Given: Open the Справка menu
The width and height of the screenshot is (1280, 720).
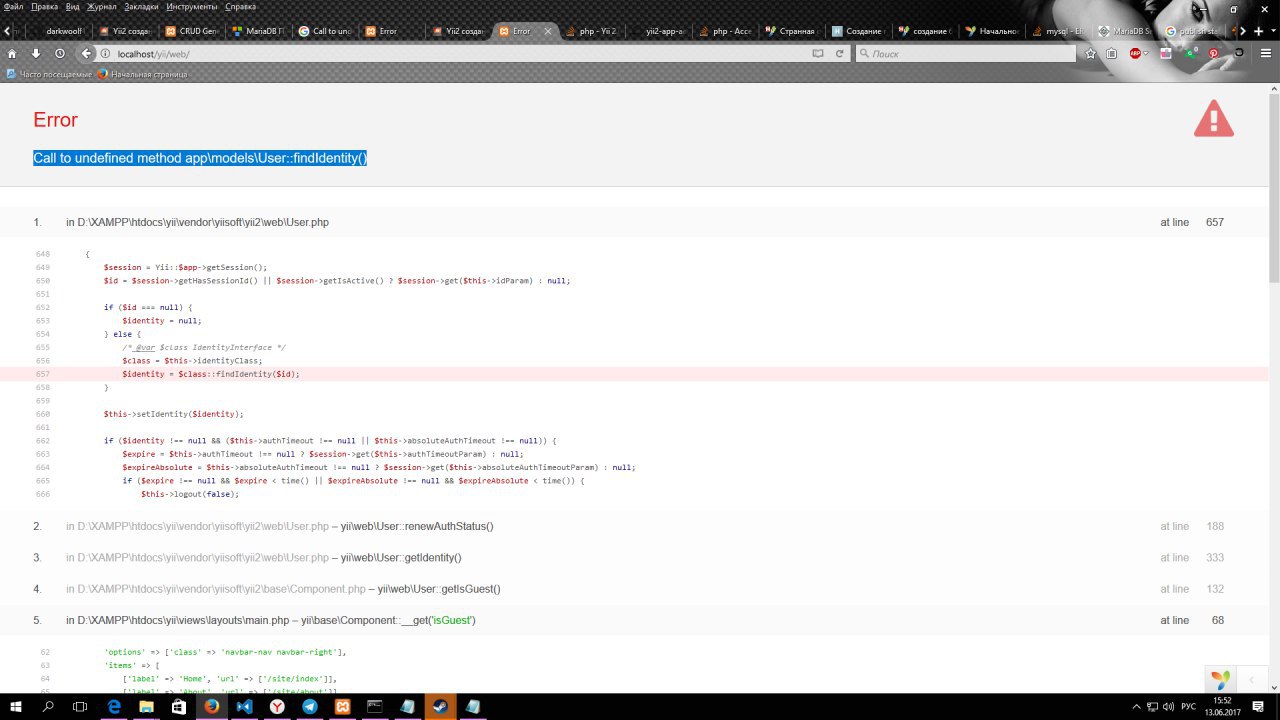Looking at the screenshot, I should pos(241,6).
